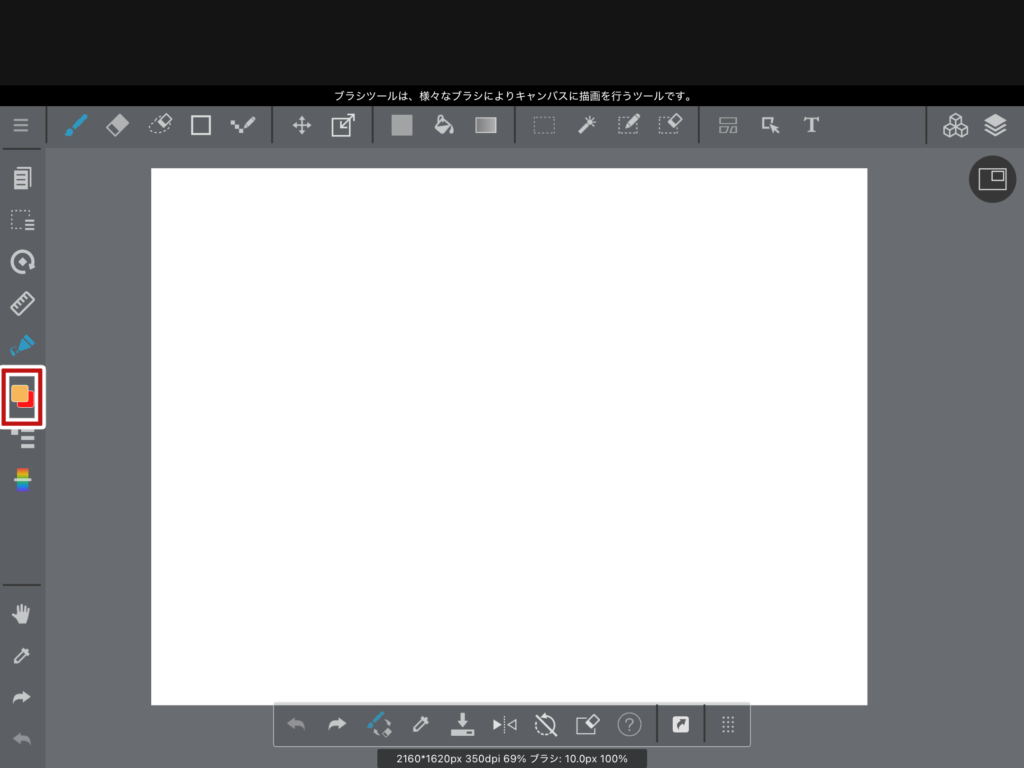Select the Brush tool in top toolbar
The height and width of the screenshot is (768, 1024).
click(x=76, y=125)
